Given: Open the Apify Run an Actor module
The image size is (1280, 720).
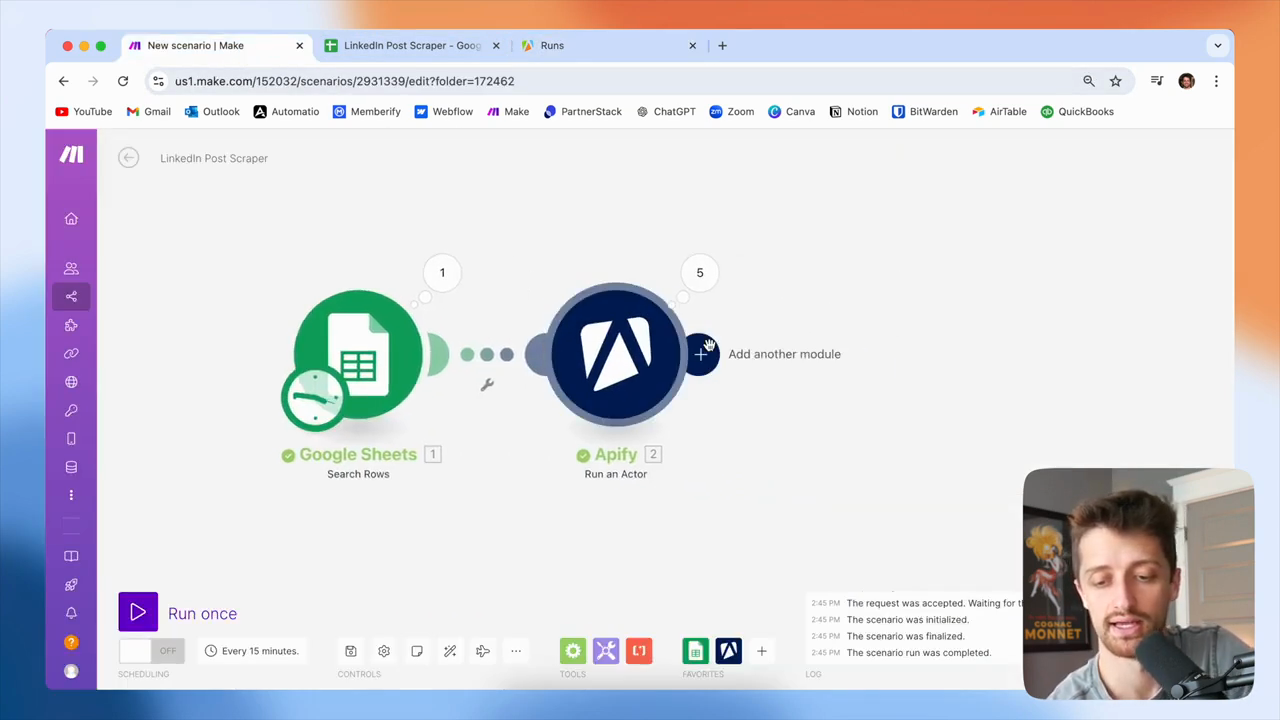Looking at the screenshot, I should [x=616, y=354].
